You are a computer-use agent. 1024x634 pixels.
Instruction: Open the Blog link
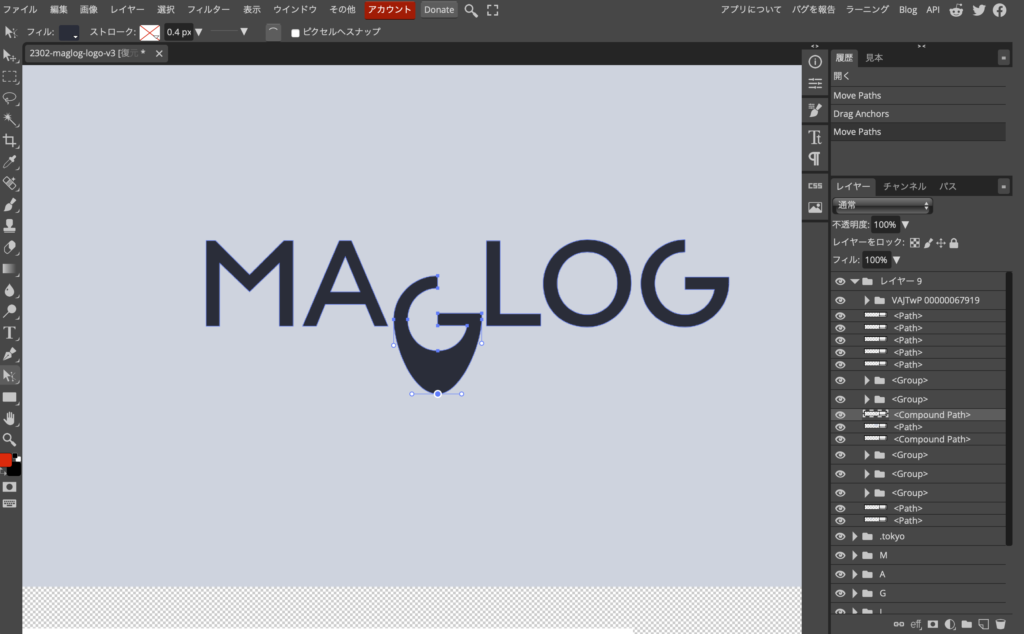pyautogui.click(x=908, y=10)
